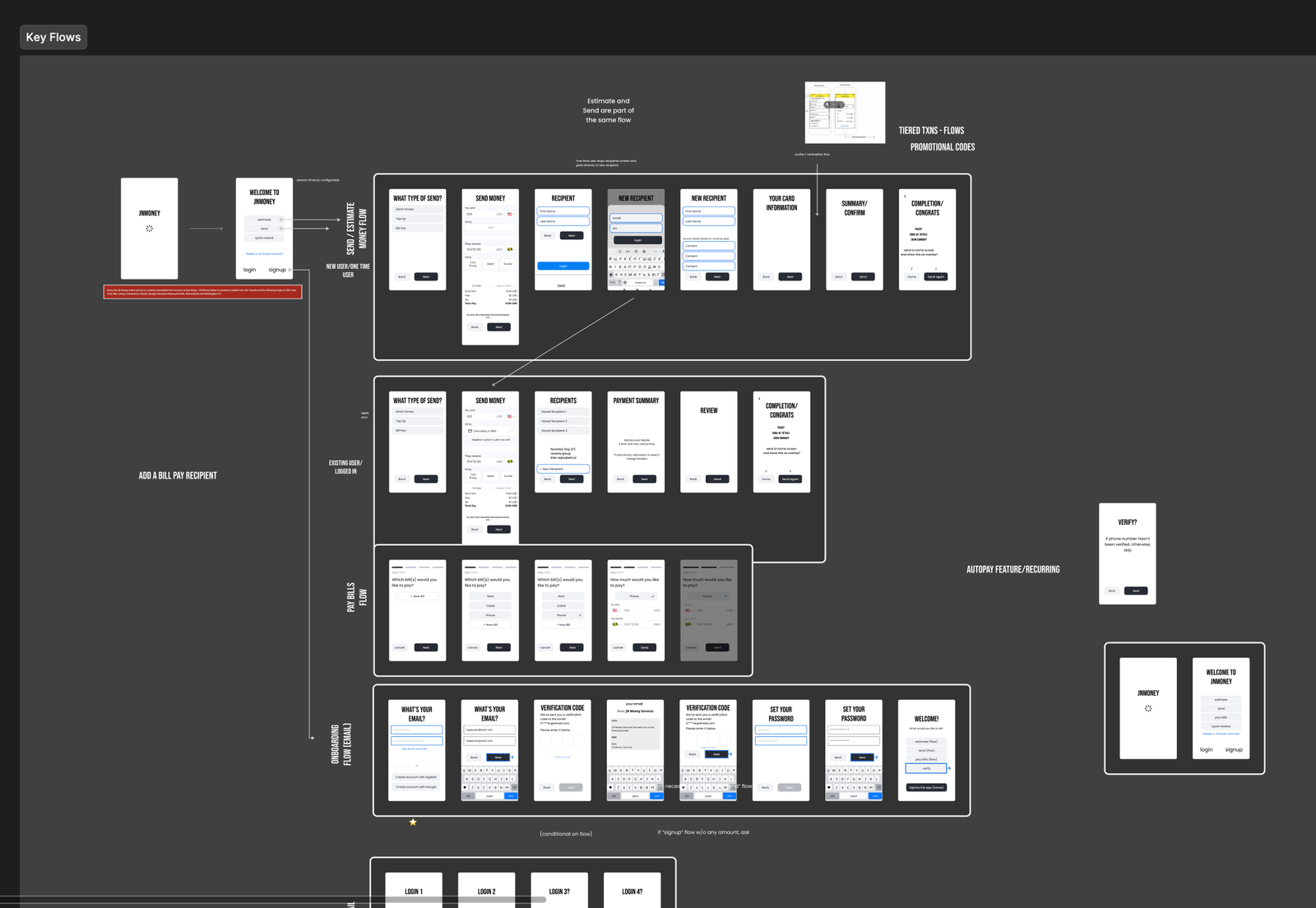The height and width of the screenshot is (908, 1316).
Task: Select the PAY BILLS FLOW vertical label
Action: coord(356,597)
